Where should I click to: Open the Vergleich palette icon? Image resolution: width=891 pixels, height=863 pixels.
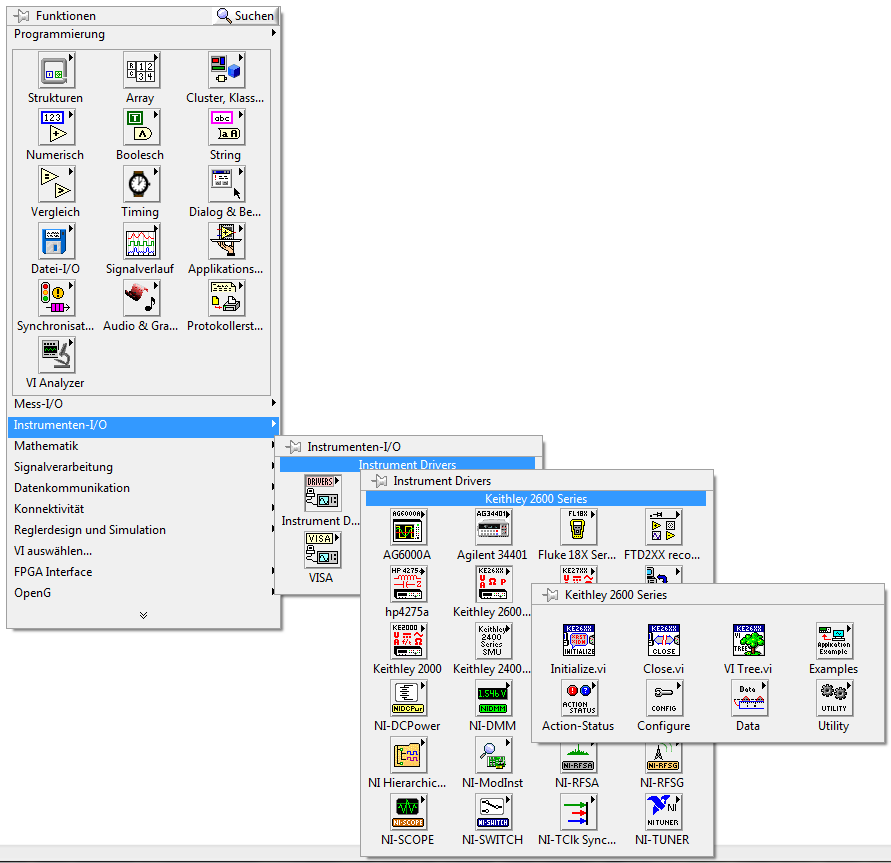point(56,184)
